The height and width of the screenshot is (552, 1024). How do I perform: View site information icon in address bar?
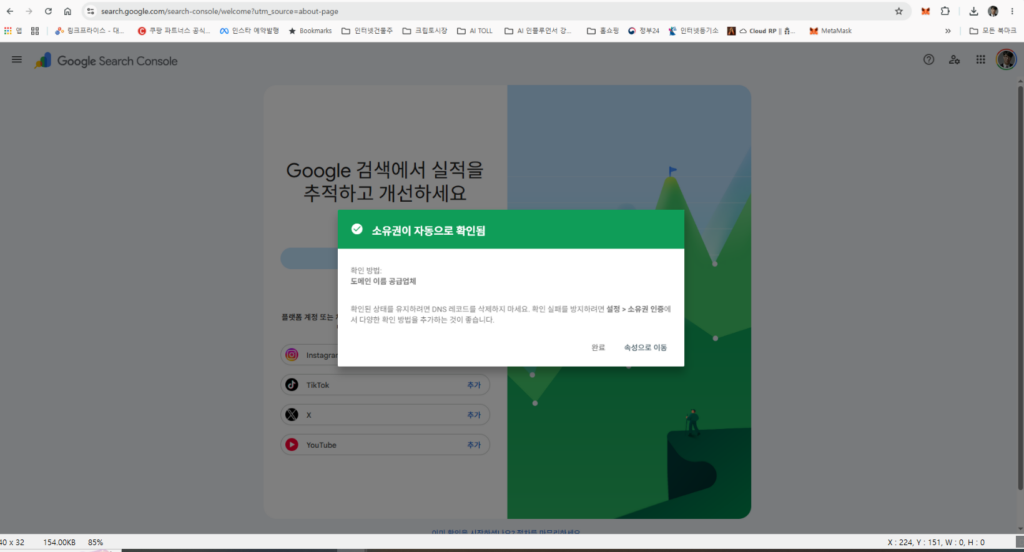(91, 11)
